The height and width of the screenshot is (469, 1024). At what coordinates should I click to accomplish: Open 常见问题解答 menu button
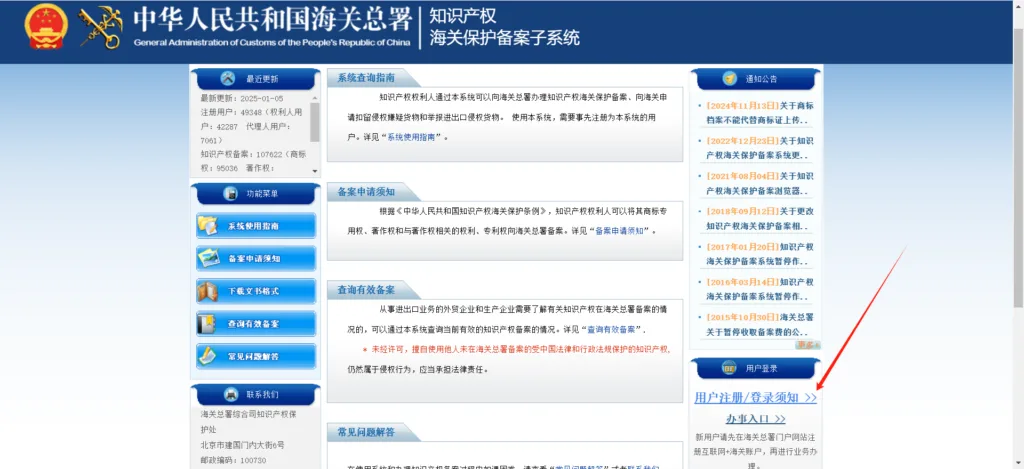(x=256, y=356)
